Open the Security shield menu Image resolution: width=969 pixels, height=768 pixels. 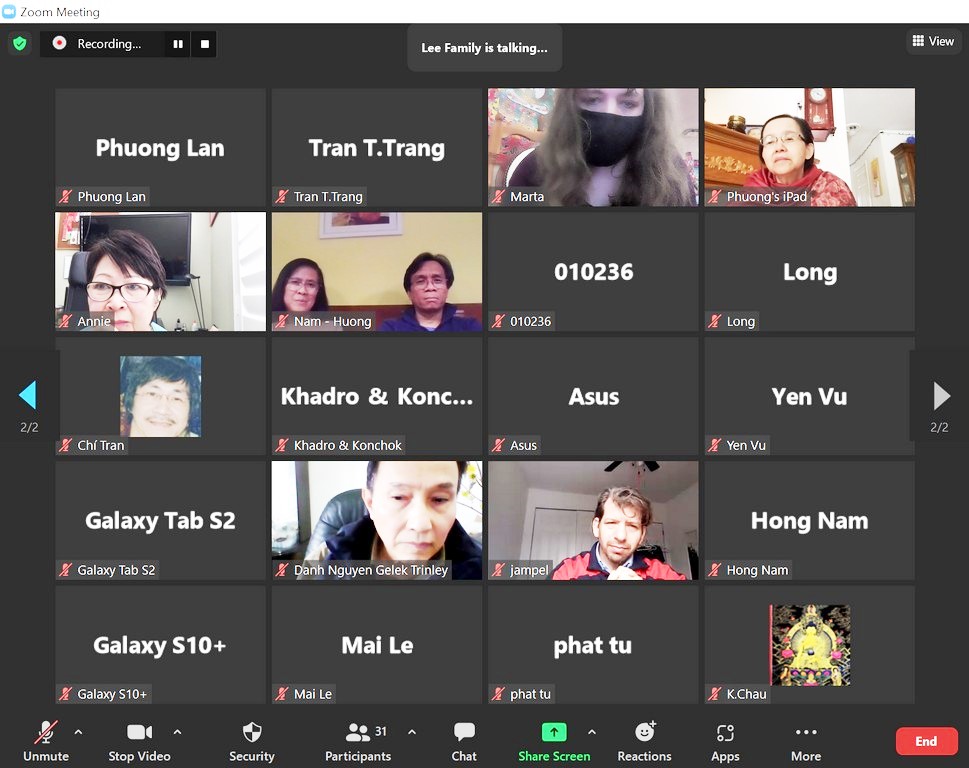[252, 733]
